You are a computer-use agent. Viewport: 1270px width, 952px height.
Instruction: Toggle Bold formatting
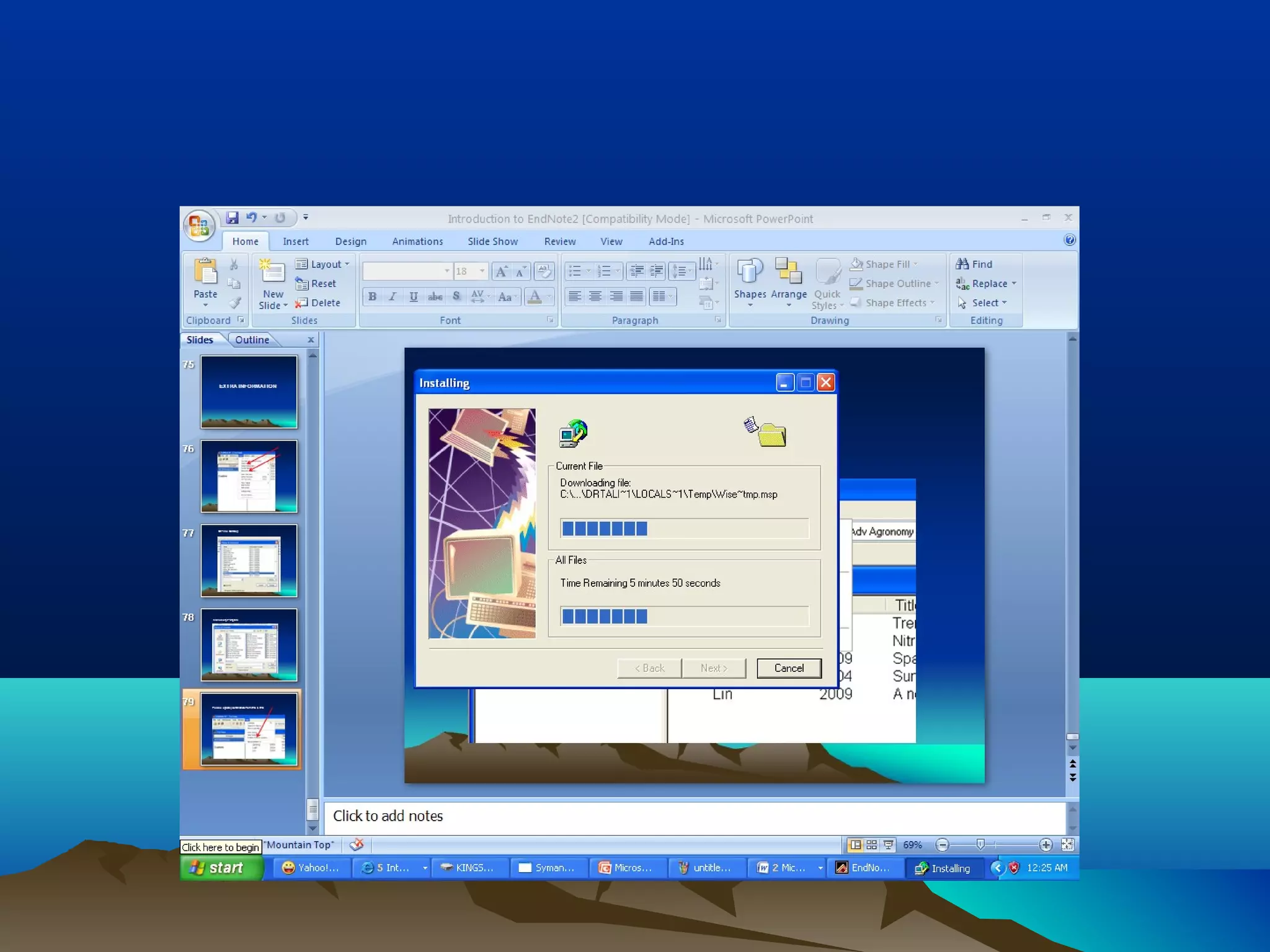372,296
